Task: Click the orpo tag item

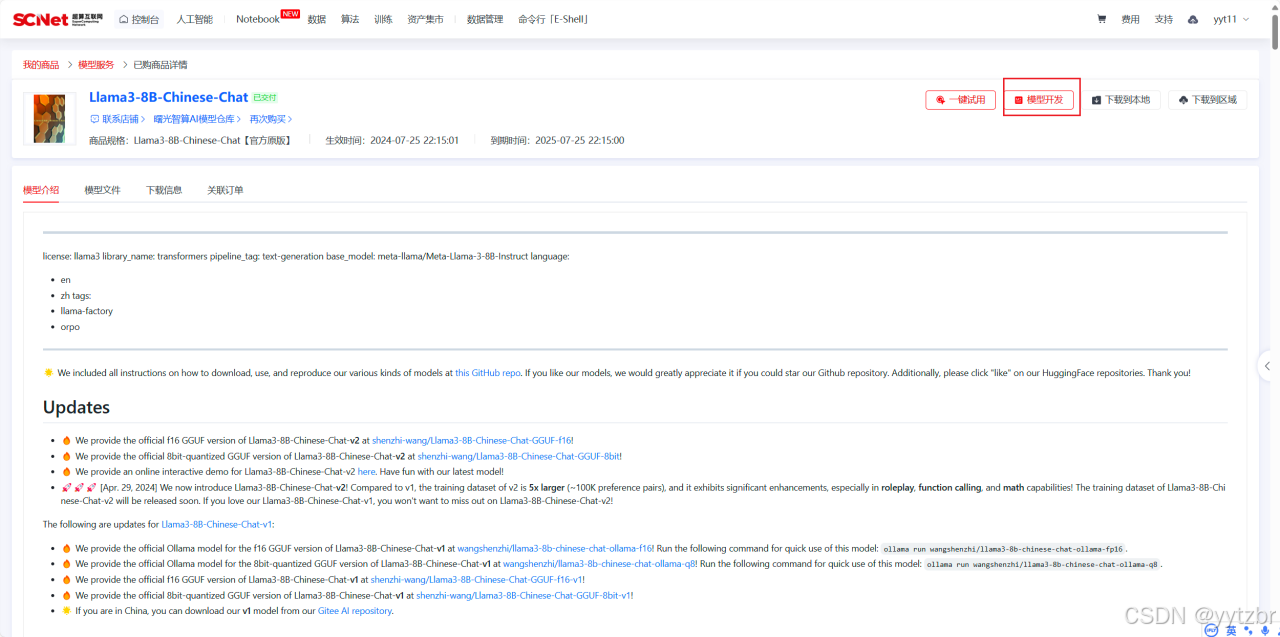Action: [x=70, y=327]
